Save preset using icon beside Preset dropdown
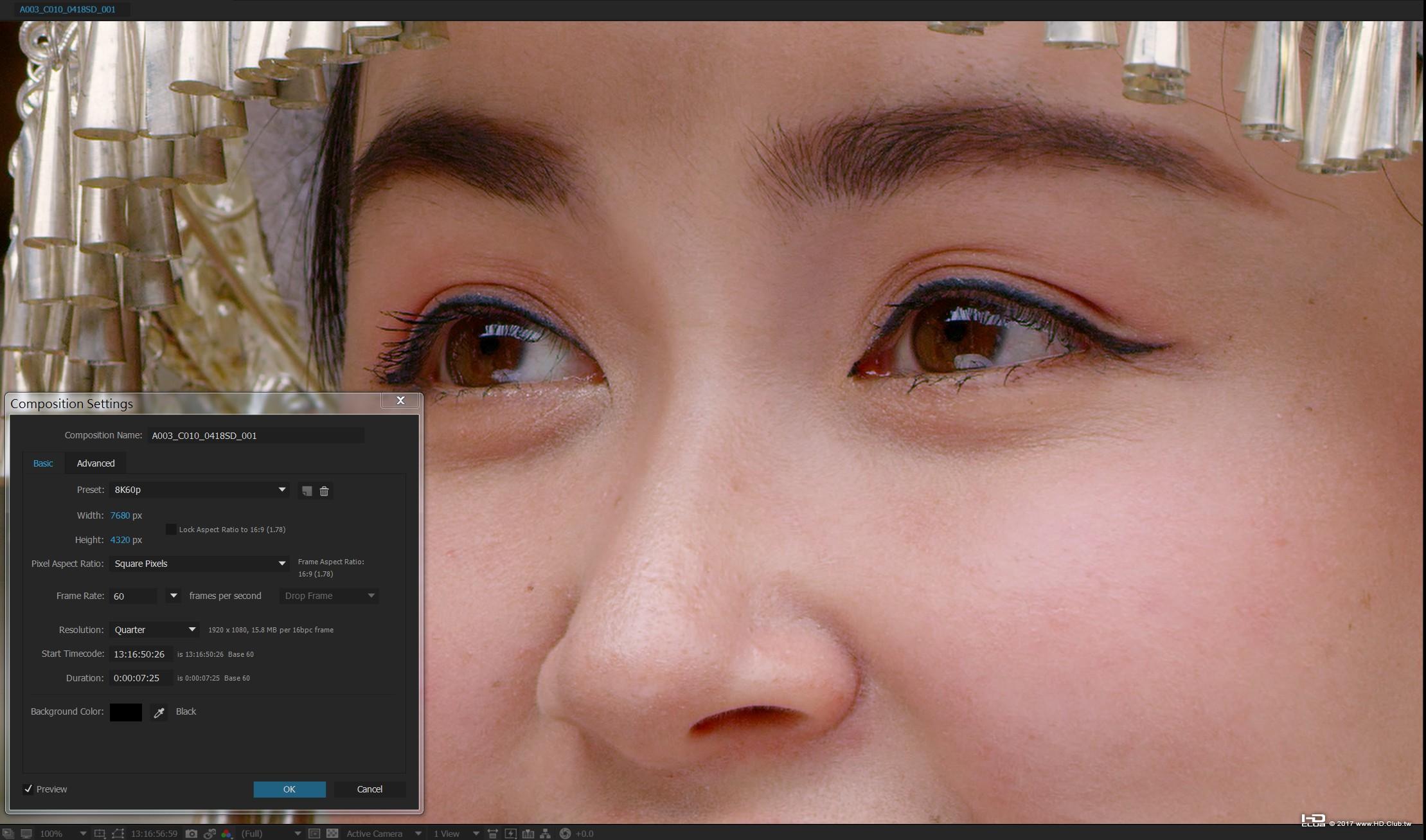The width and height of the screenshot is (1426, 840). click(x=307, y=491)
